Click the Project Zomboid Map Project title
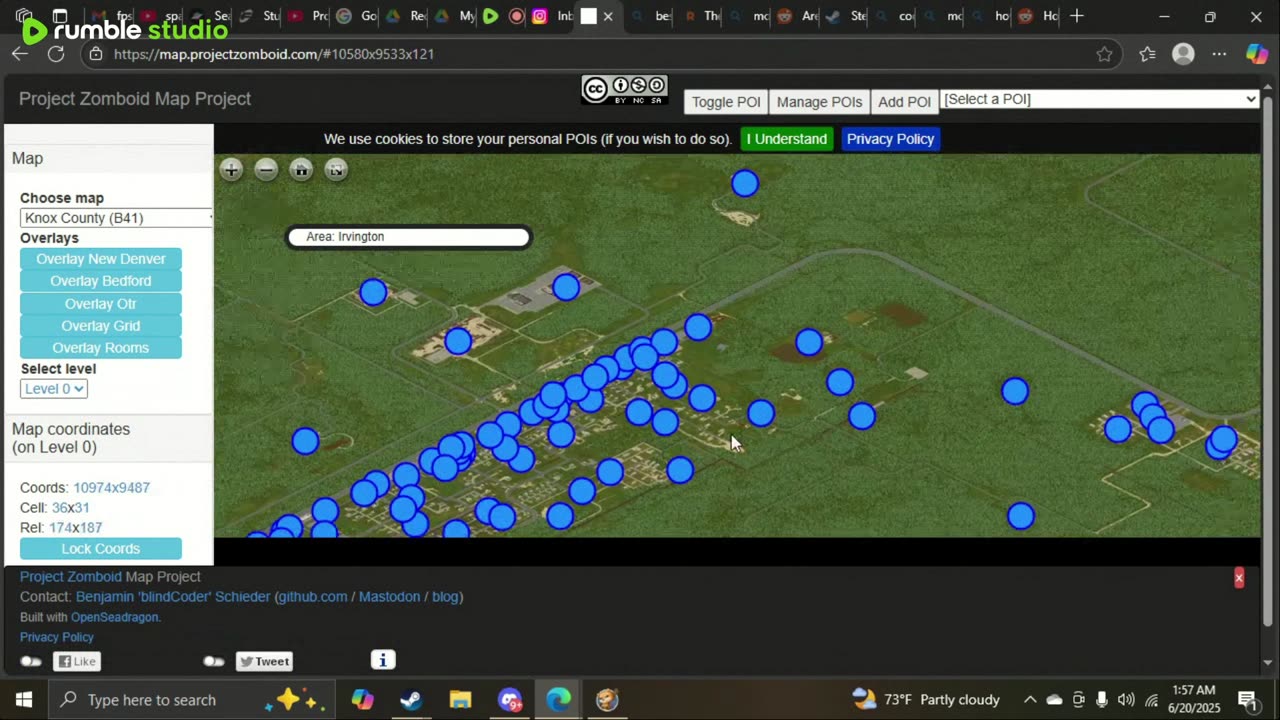This screenshot has height=720, width=1280. [x=135, y=99]
